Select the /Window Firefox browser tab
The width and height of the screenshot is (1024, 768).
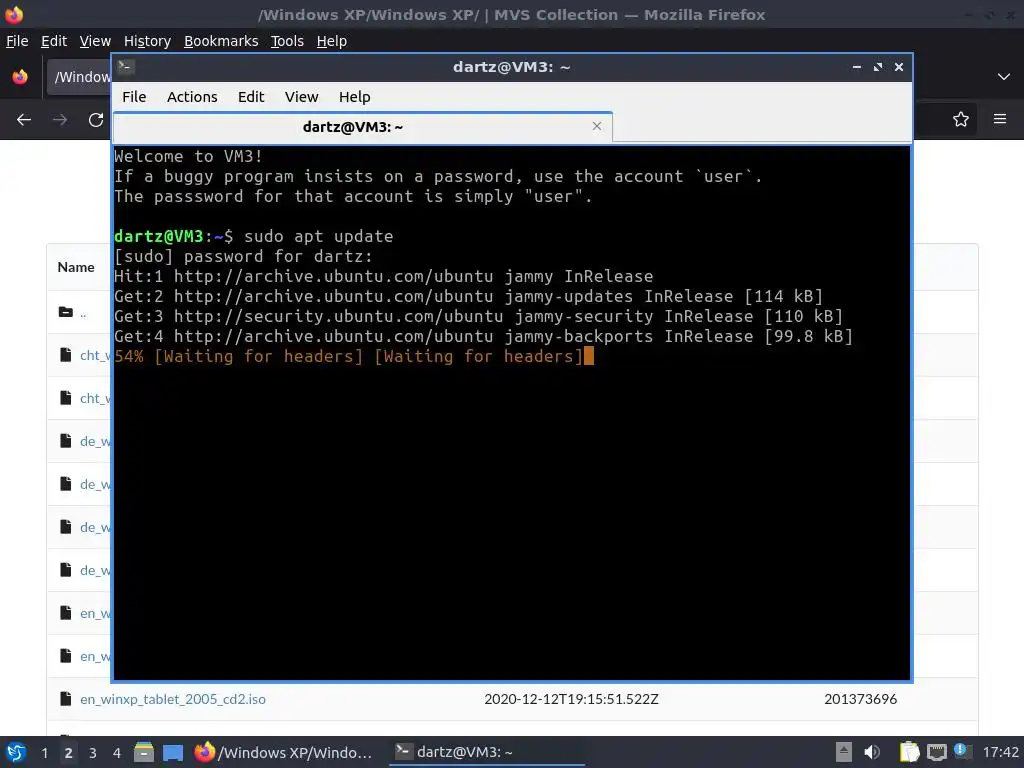[x=78, y=77]
